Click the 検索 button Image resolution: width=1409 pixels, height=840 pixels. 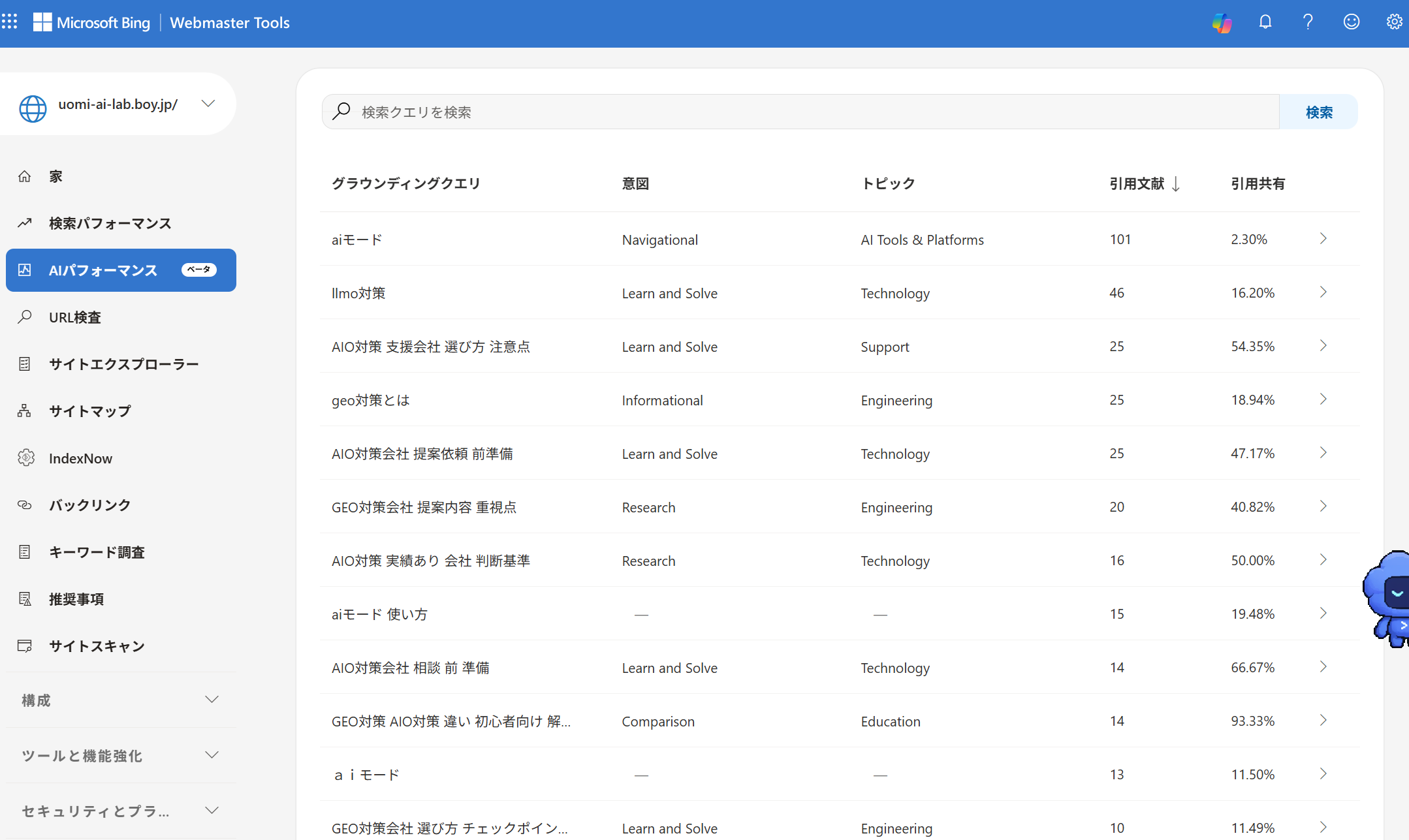click(1319, 112)
